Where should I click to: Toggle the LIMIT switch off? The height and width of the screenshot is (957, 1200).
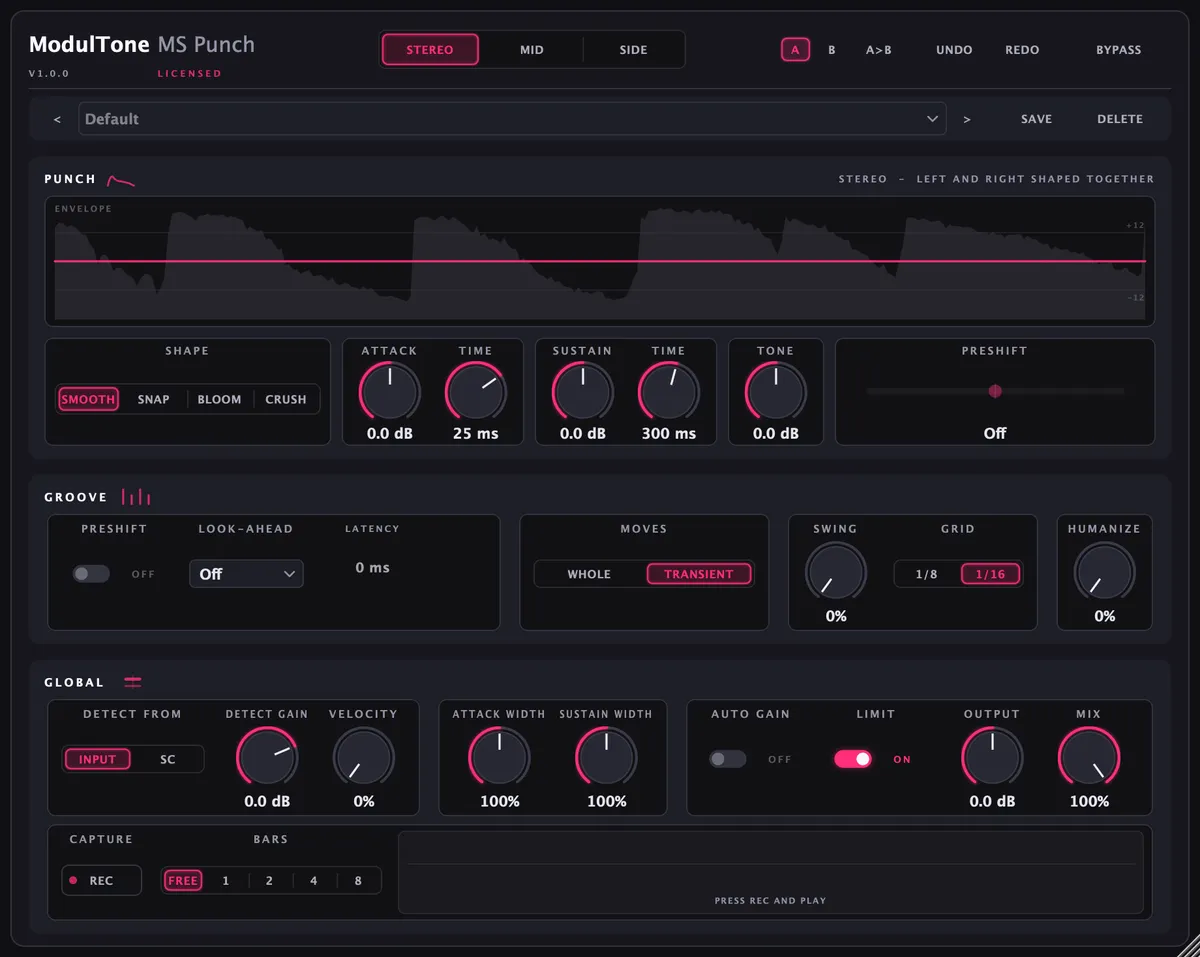(853, 760)
